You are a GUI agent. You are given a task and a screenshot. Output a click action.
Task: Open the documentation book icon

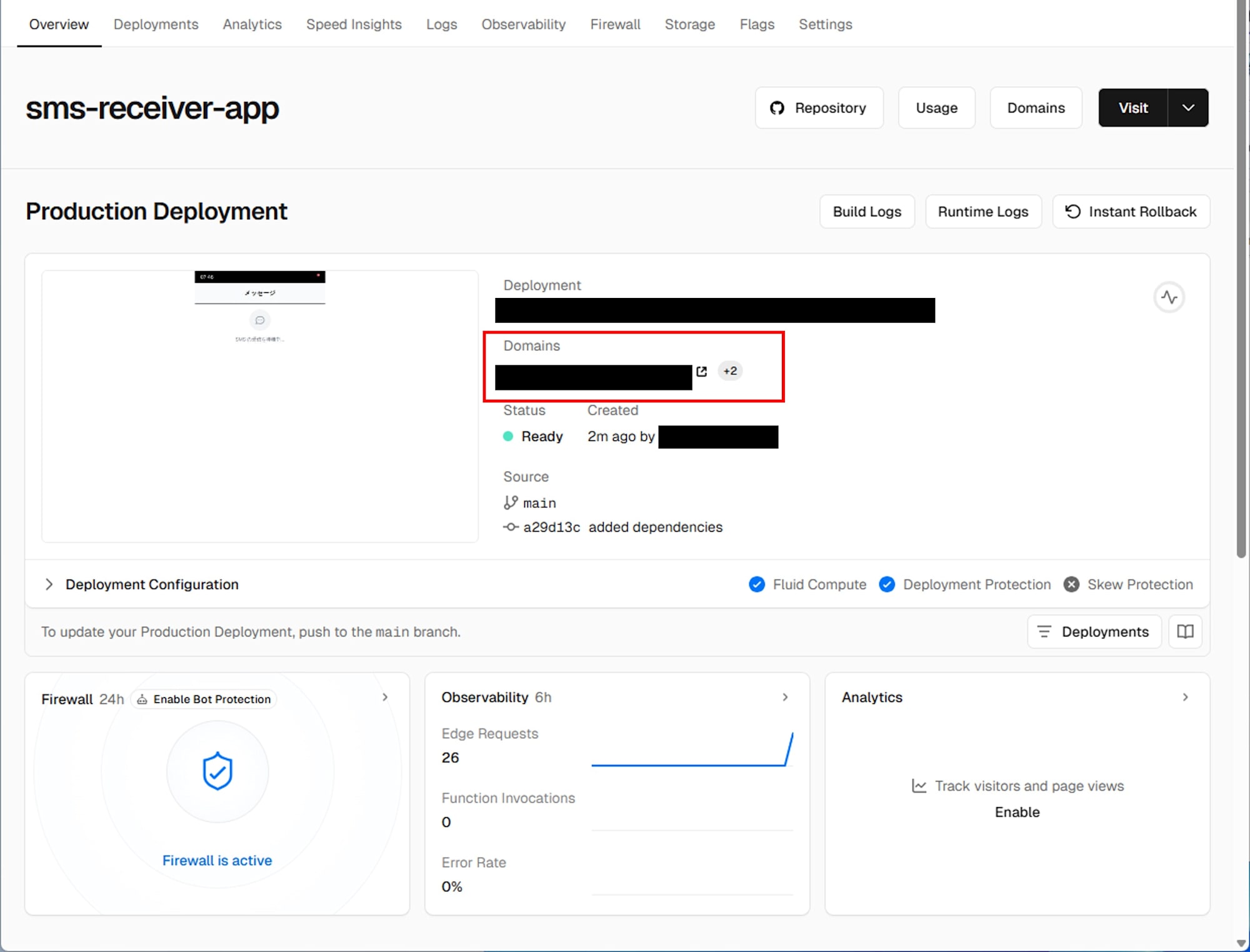(x=1185, y=632)
